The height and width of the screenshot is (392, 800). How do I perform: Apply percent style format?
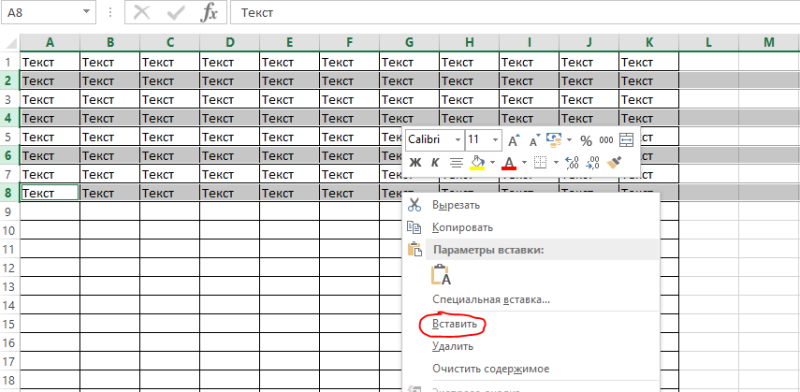(x=586, y=140)
